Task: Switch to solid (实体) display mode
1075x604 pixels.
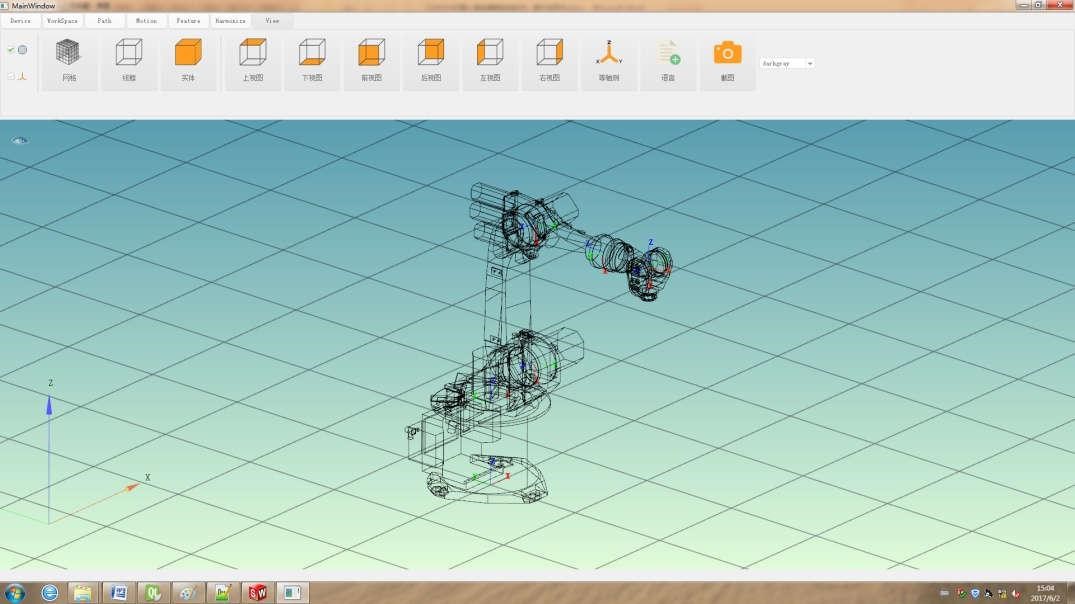Action: pos(188,60)
